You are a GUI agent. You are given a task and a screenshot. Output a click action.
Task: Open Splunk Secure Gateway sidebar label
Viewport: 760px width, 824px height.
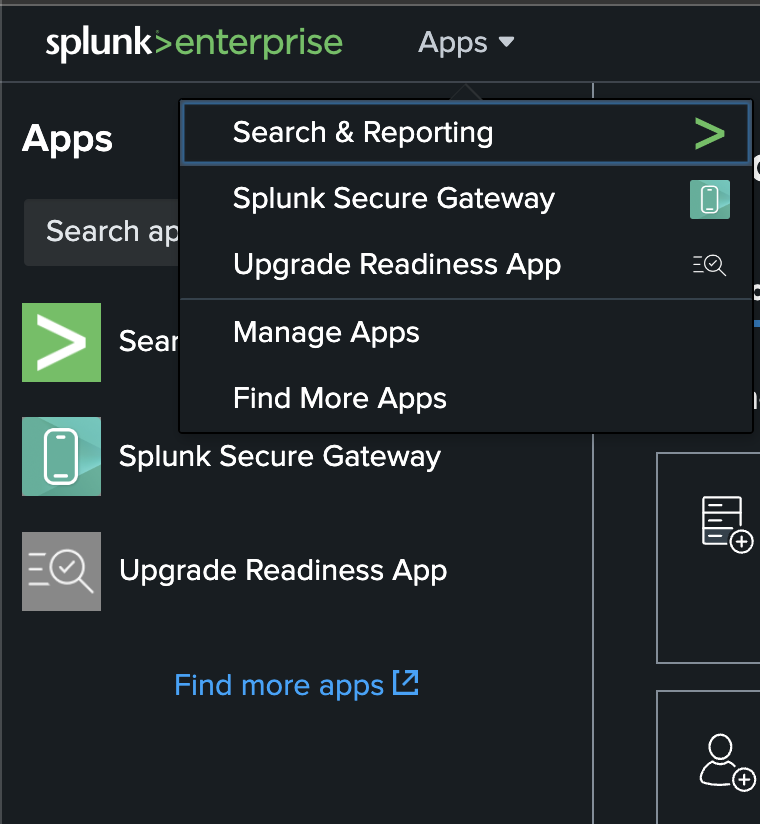(280, 457)
